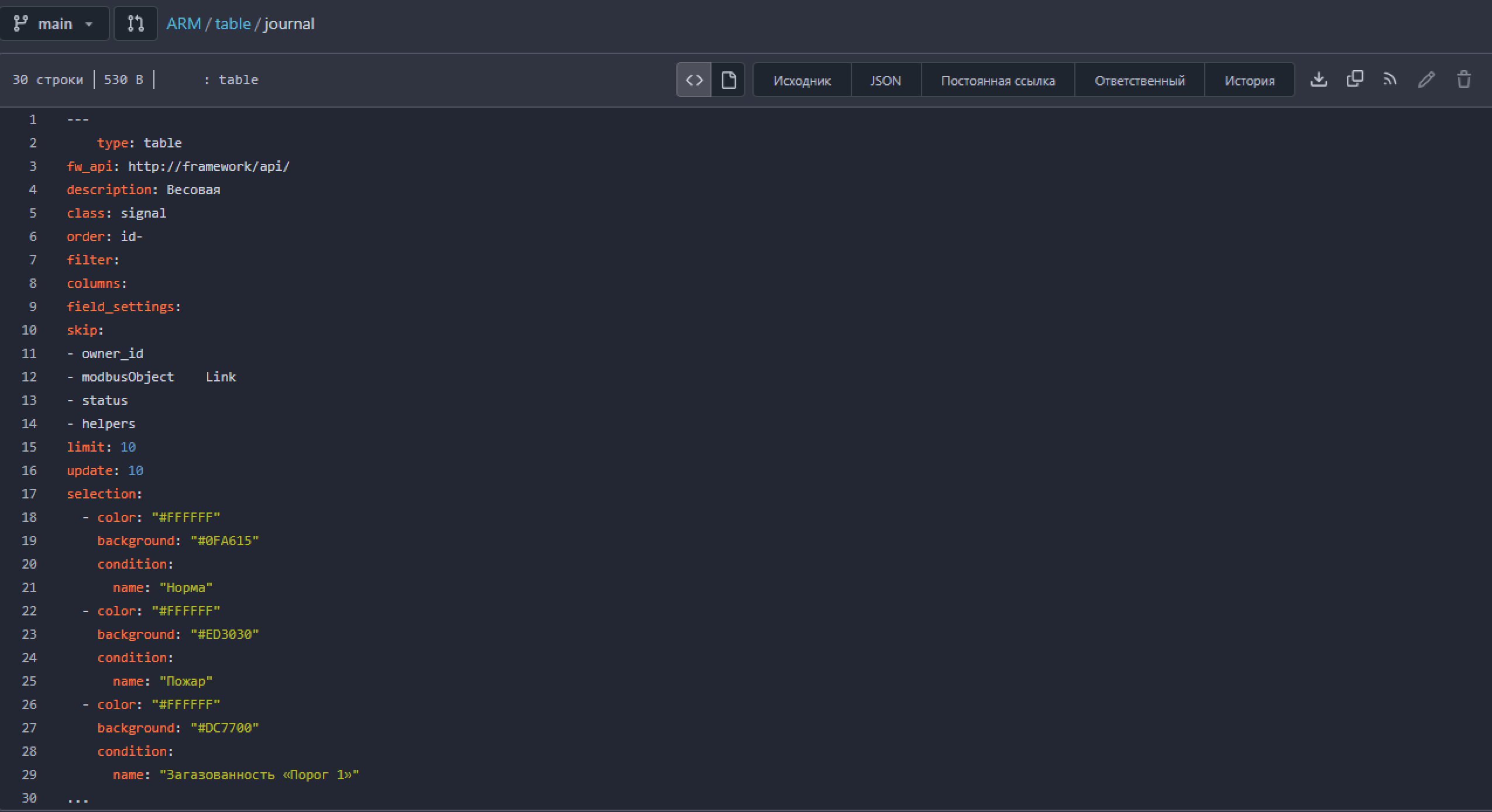The width and height of the screenshot is (1492, 812).
Task: Download the file via download icon
Action: 1318,79
